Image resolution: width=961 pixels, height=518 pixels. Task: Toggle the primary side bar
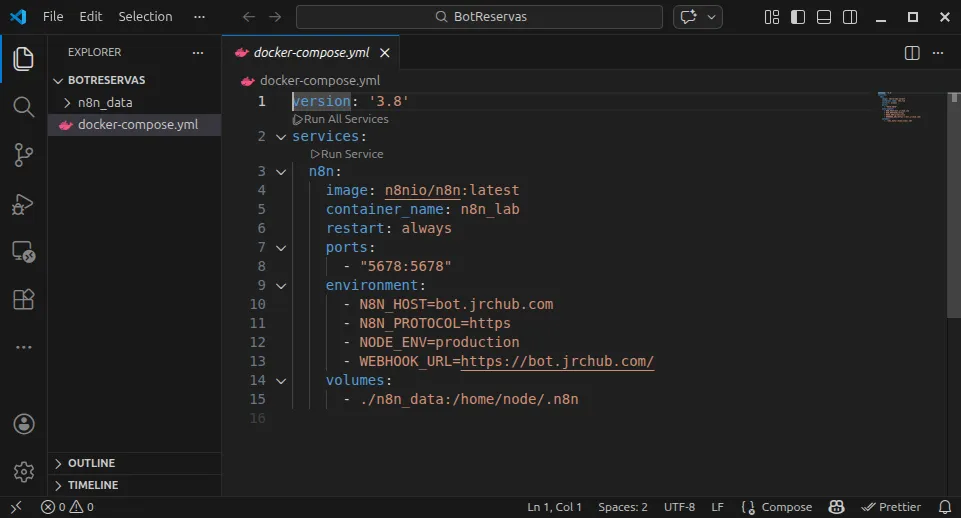coord(797,17)
